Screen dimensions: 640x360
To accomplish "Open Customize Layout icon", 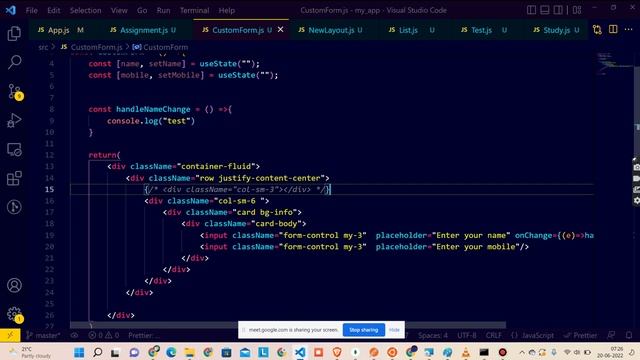I will (577, 10).
